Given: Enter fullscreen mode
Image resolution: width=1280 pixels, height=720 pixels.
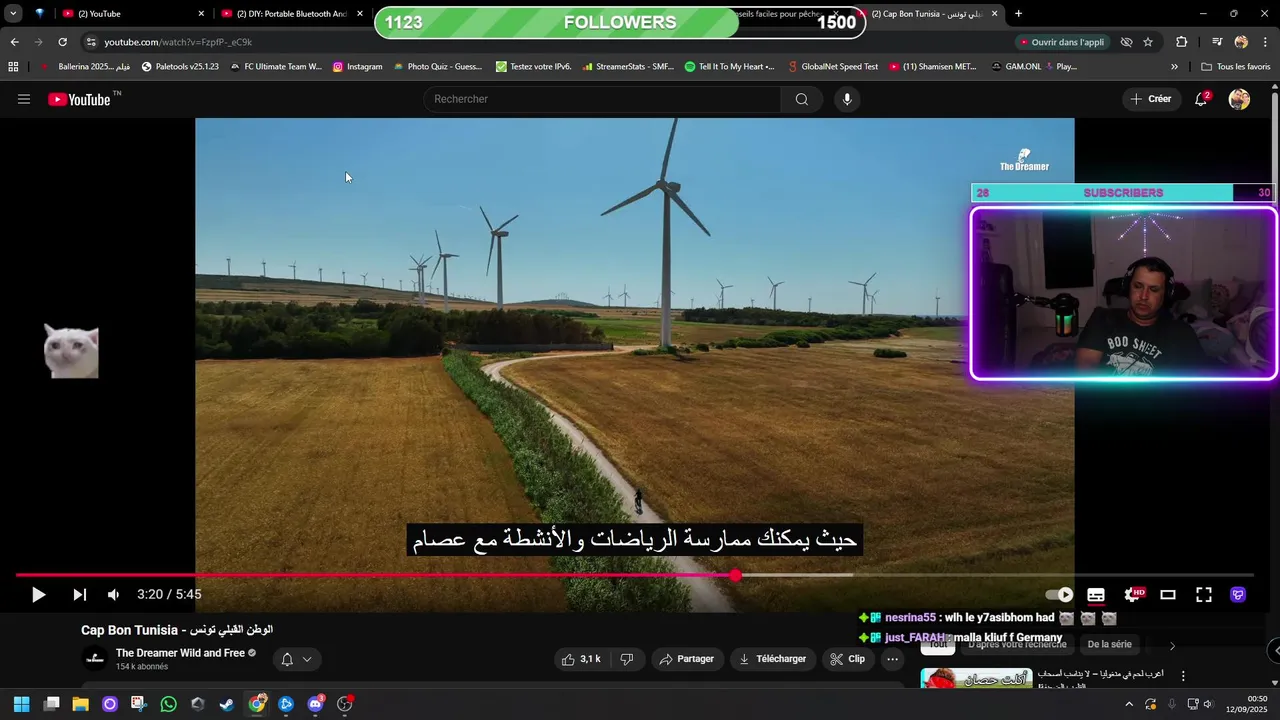Looking at the screenshot, I should (x=1204, y=595).
